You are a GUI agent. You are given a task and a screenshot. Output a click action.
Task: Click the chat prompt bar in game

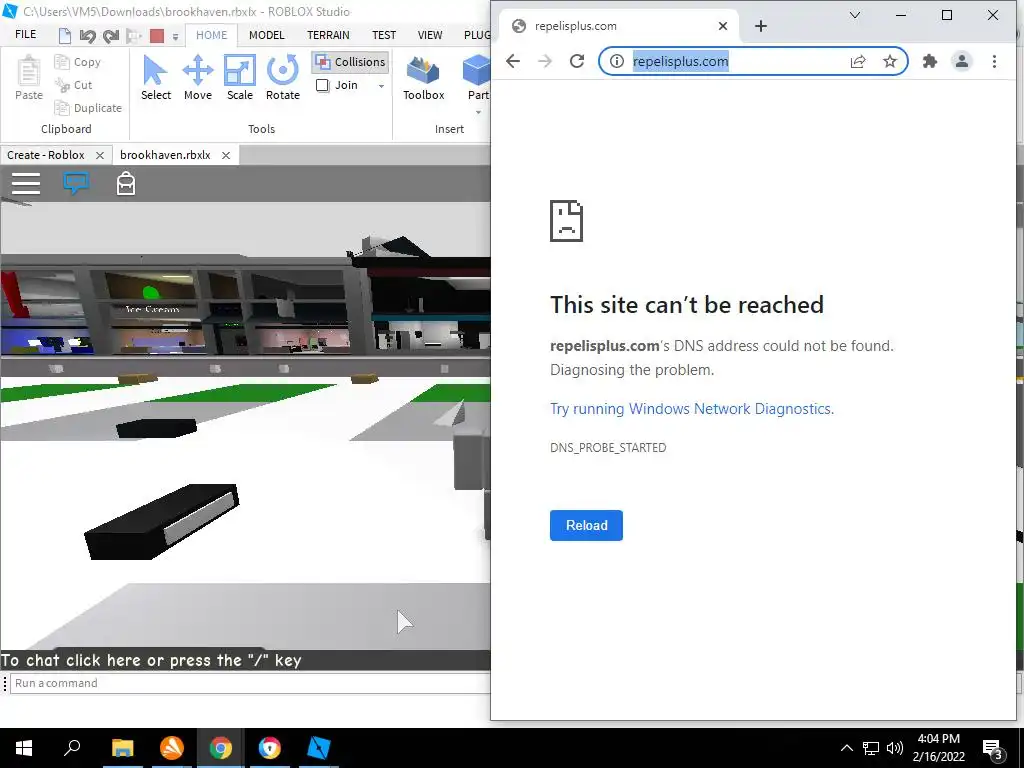click(245, 660)
